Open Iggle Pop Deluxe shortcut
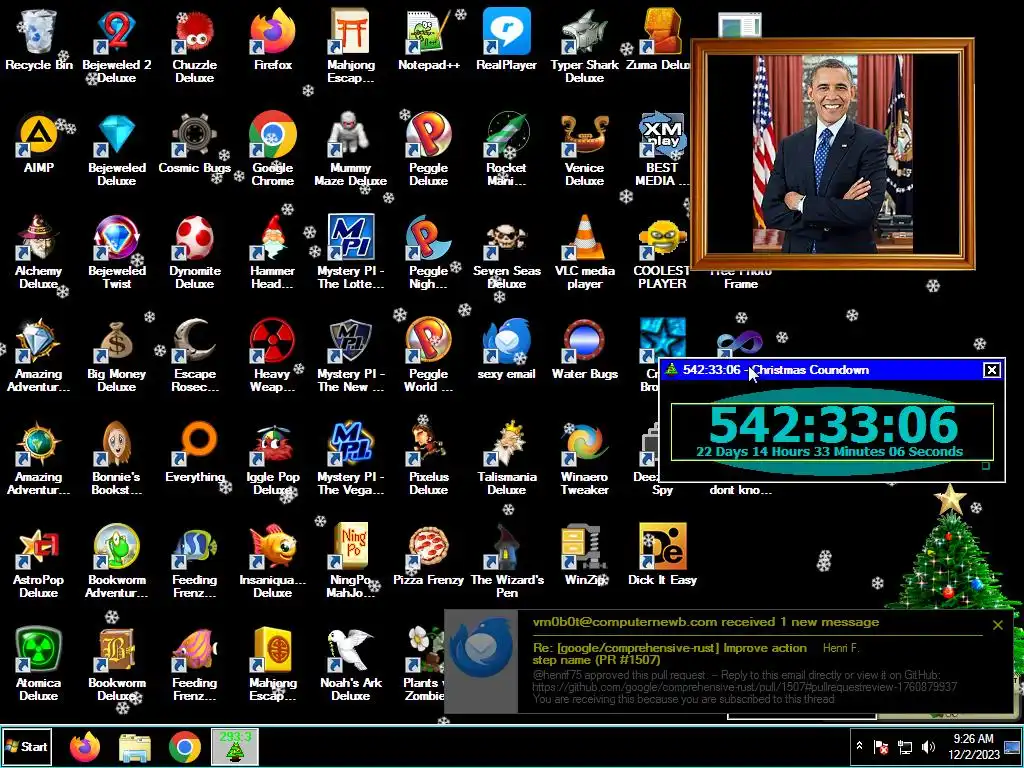Image resolution: width=1024 pixels, height=768 pixels. [x=272, y=457]
